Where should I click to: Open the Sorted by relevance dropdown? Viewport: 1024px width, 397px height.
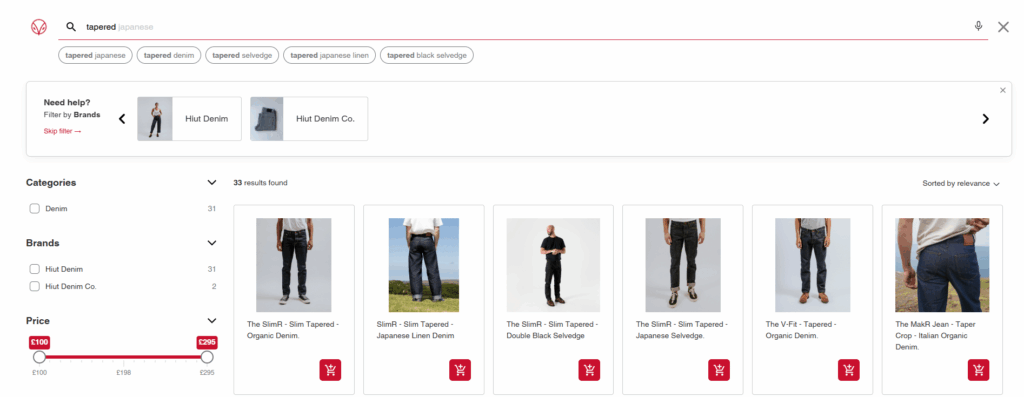point(961,183)
